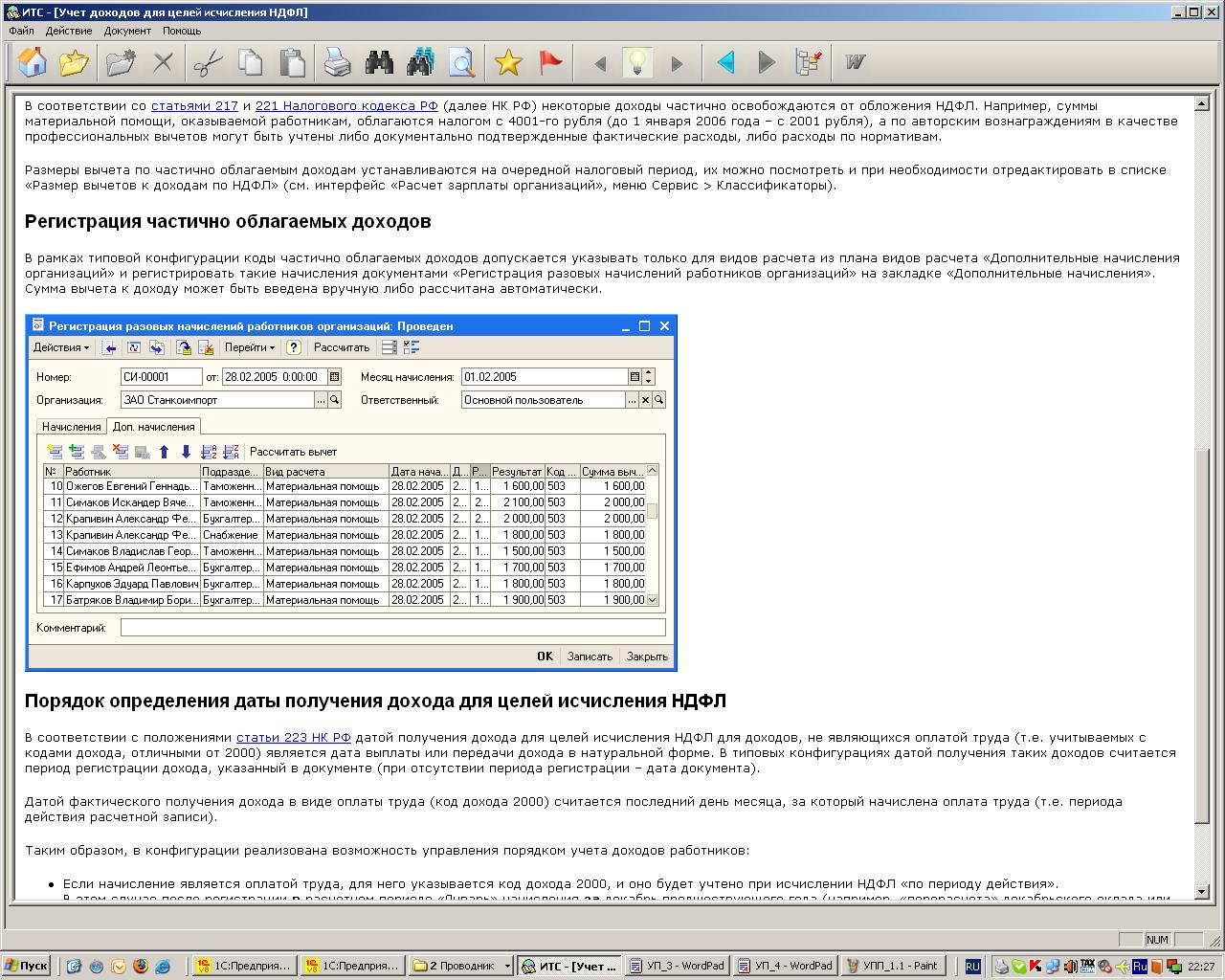The height and width of the screenshot is (980, 1225).
Task: Open the Помощь menu
Action: pos(182,31)
